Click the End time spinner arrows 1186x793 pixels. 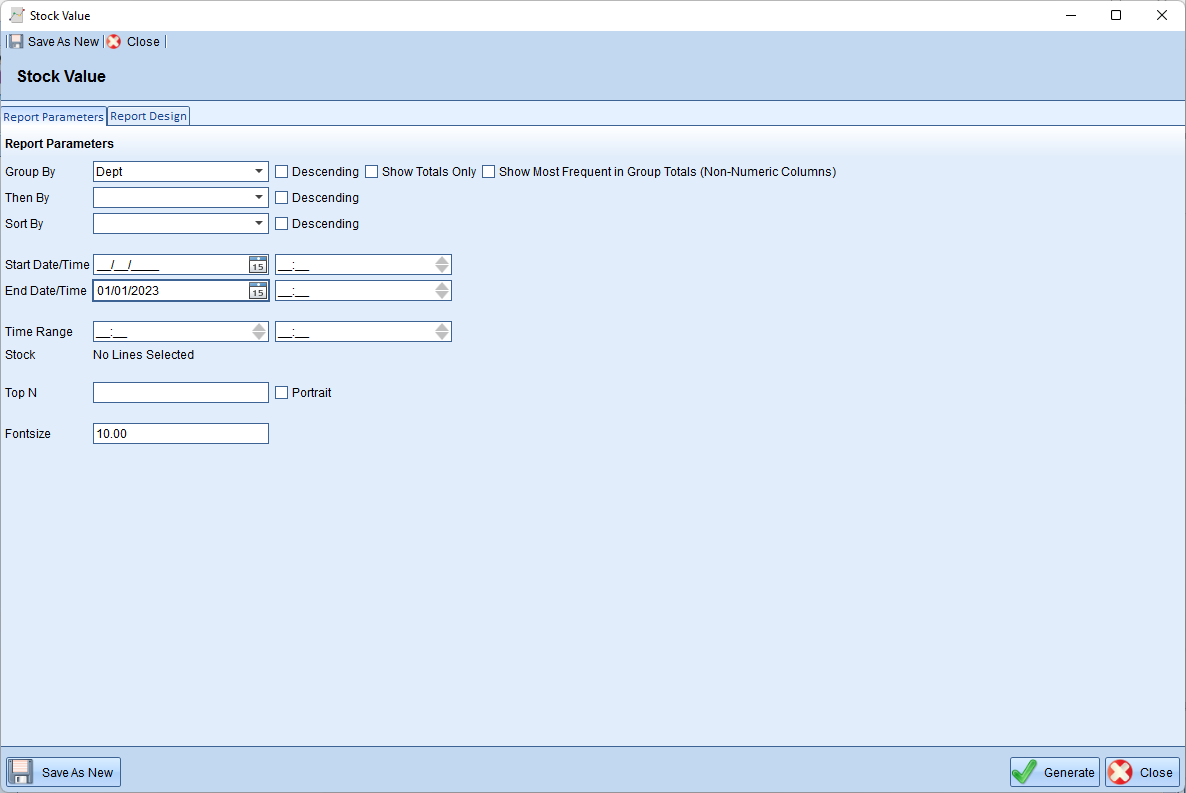[x=442, y=291]
